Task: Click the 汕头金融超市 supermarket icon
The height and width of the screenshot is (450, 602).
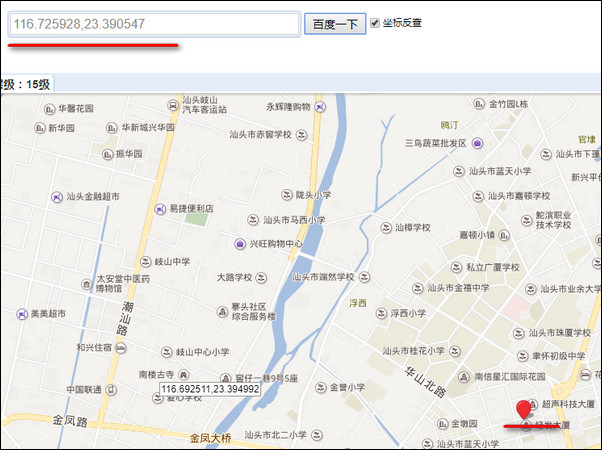Action: (x=57, y=197)
